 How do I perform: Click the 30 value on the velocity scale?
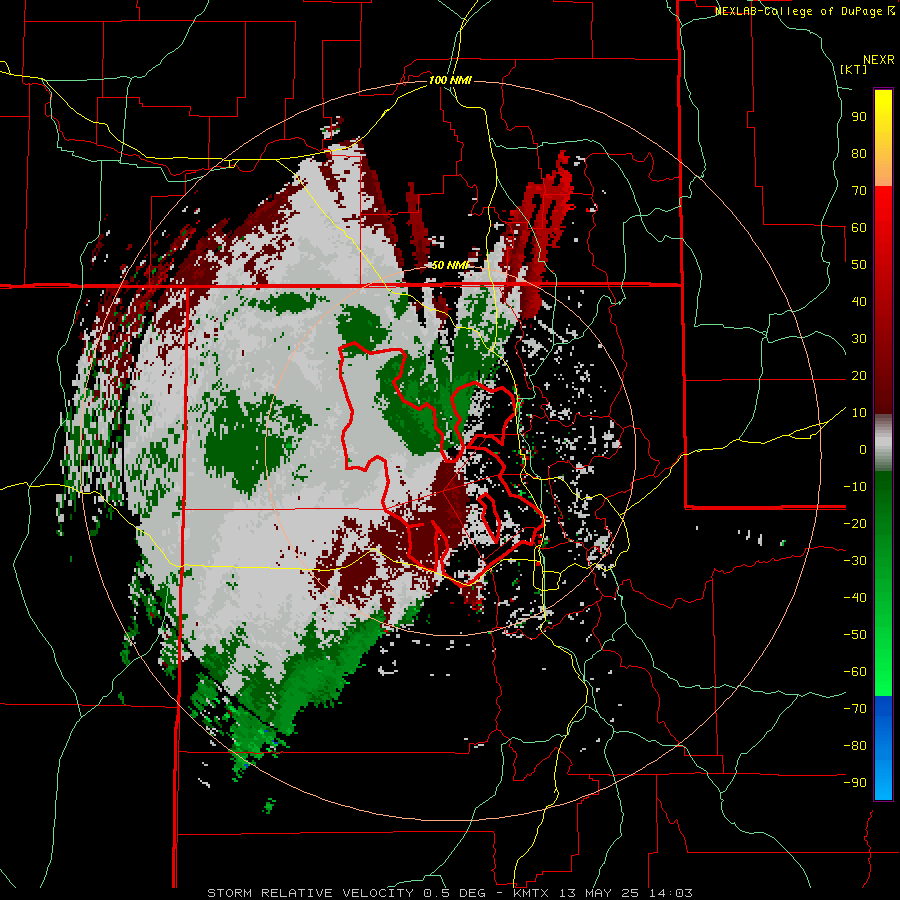tap(859, 339)
